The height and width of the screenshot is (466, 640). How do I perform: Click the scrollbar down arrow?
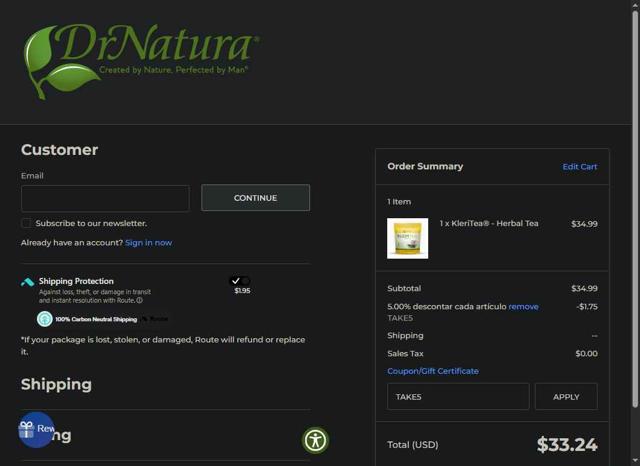point(635,461)
